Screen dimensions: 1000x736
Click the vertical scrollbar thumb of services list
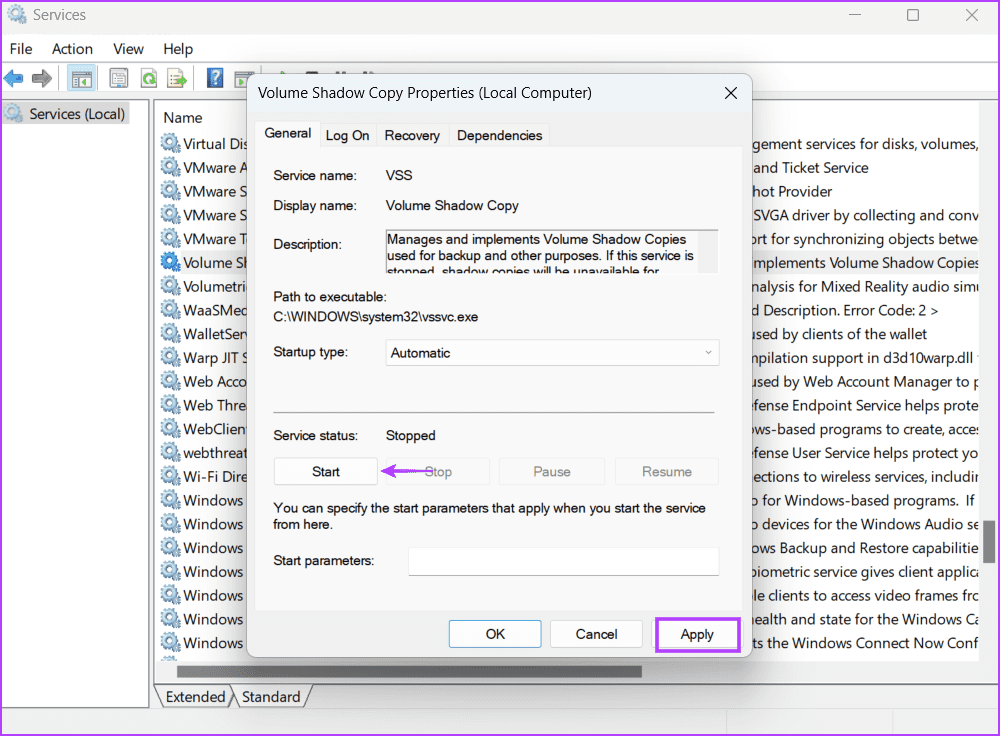(x=989, y=542)
